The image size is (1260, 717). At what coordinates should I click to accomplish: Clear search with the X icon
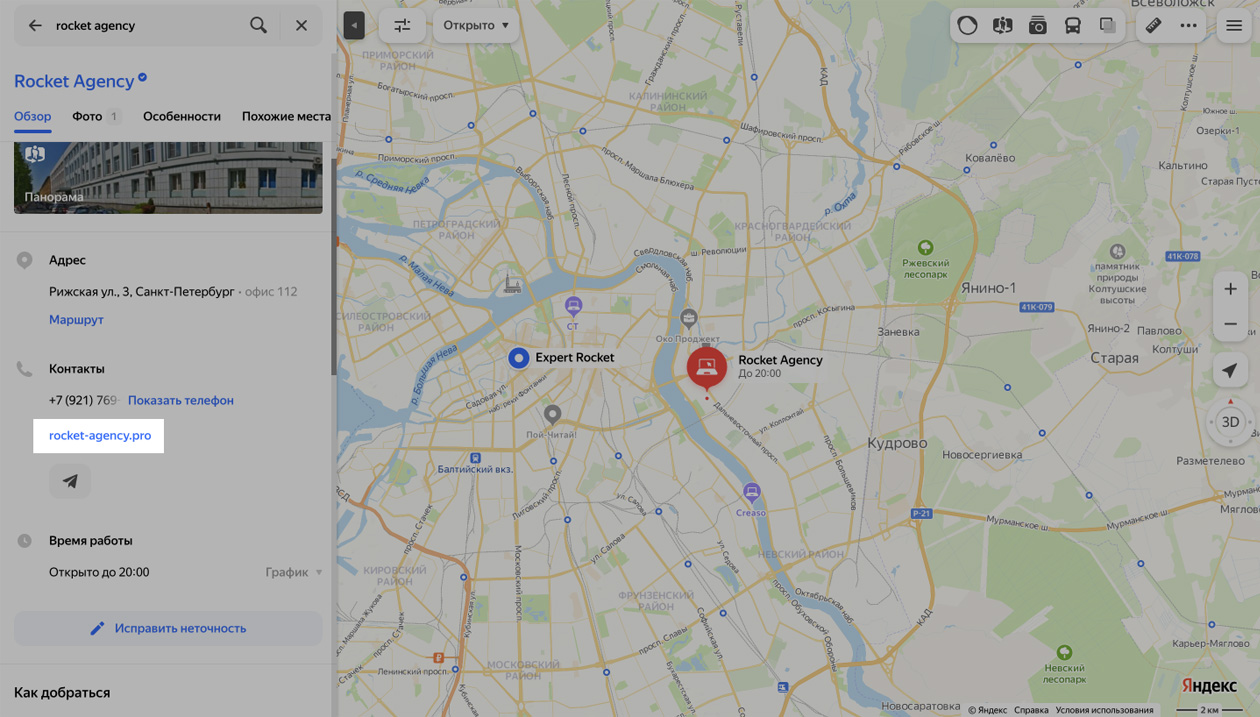tap(301, 26)
